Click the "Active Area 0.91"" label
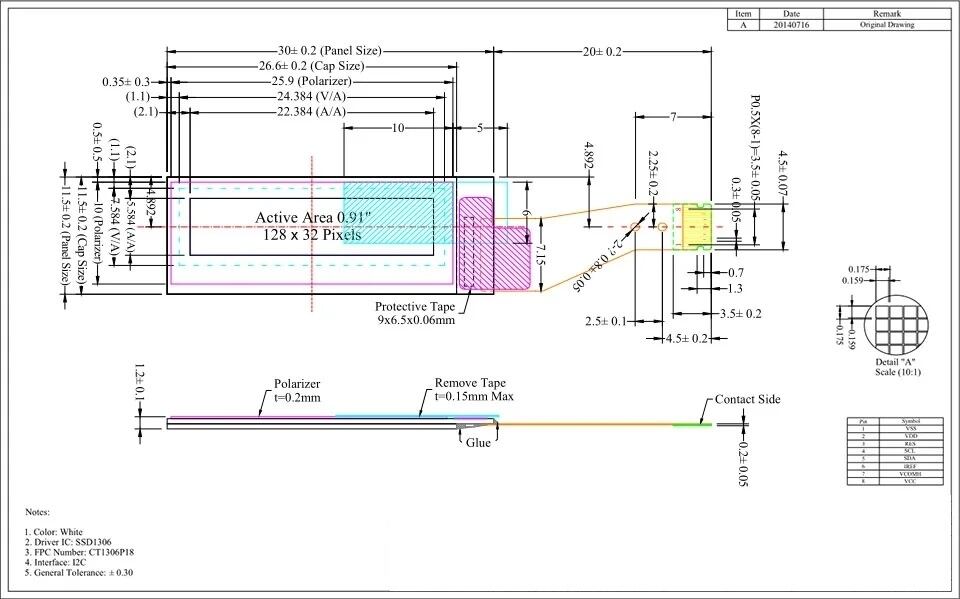 [313, 217]
